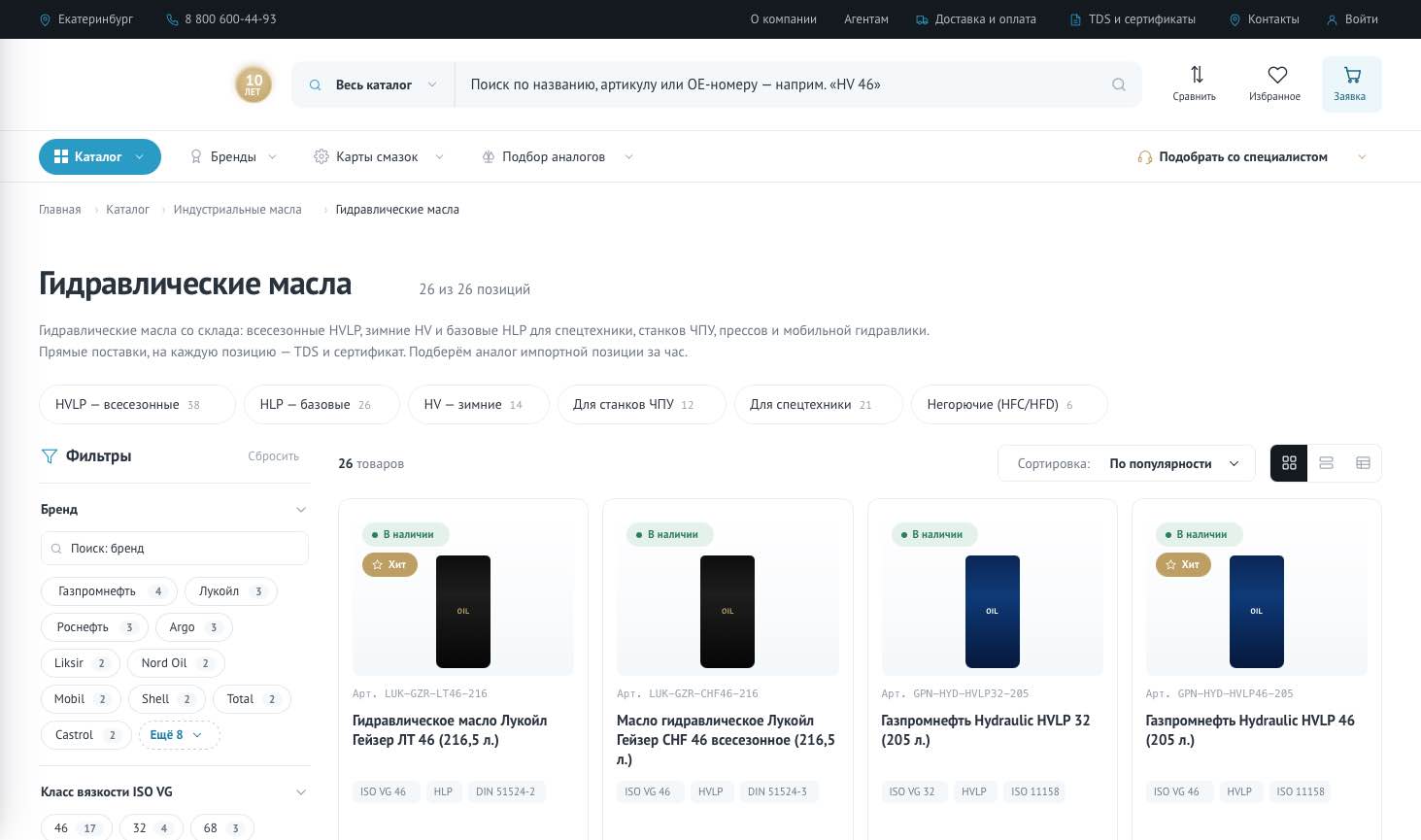This screenshot has height=840, width=1421.
Task: Expand the Бренды menu
Action: pyautogui.click(x=233, y=156)
